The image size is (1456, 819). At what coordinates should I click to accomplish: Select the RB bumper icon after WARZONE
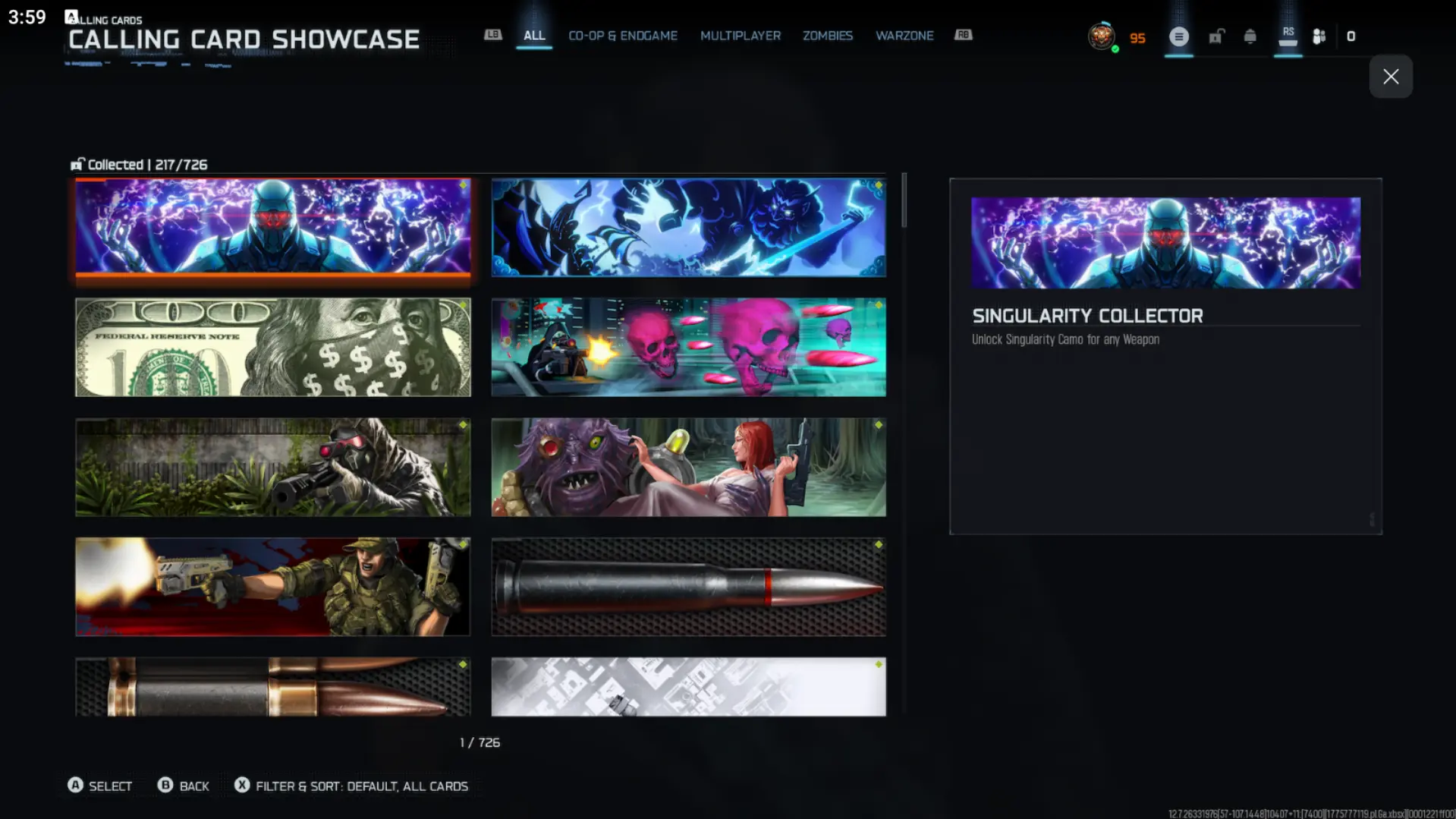tap(964, 35)
